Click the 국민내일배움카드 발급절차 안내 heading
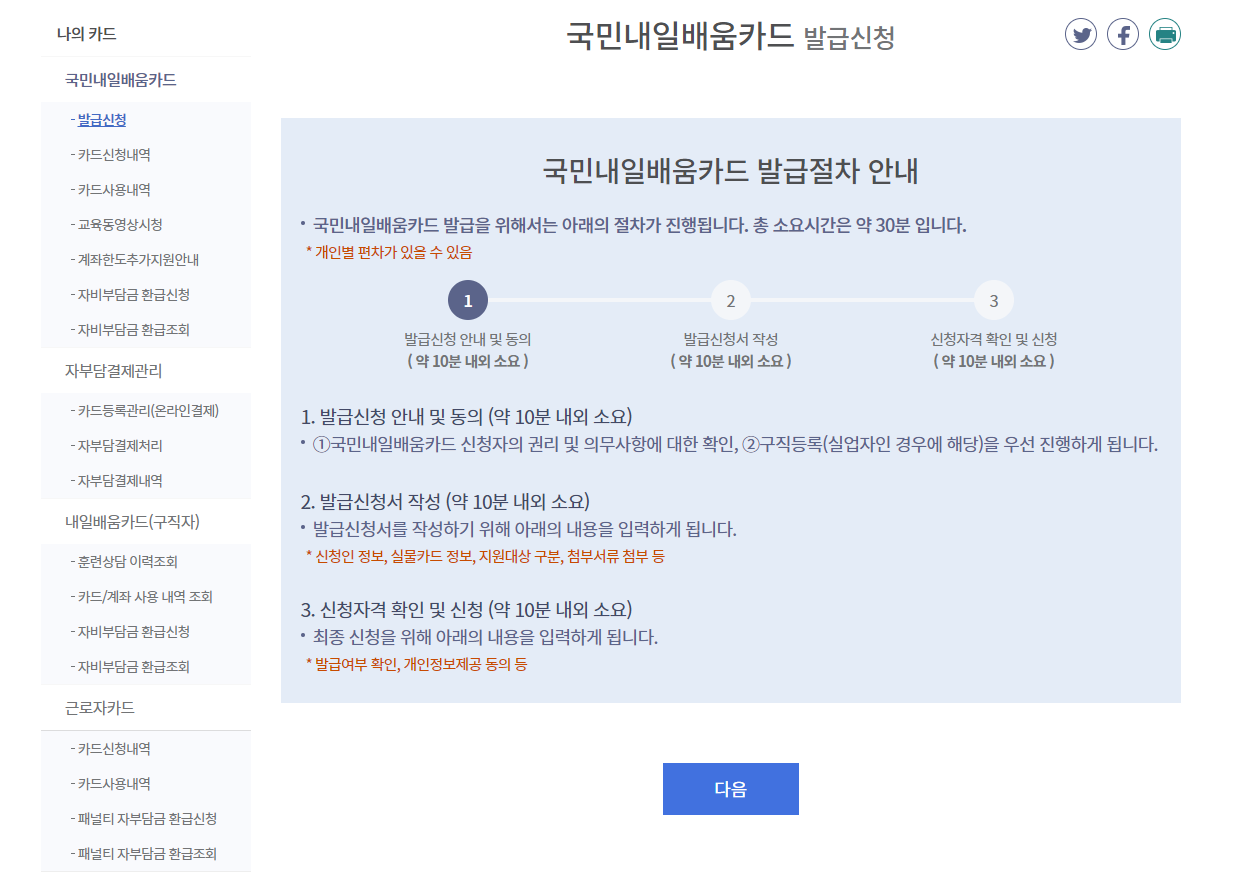Screen dimensions: 1251x886 pyautogui.click(x=731, y=171)
